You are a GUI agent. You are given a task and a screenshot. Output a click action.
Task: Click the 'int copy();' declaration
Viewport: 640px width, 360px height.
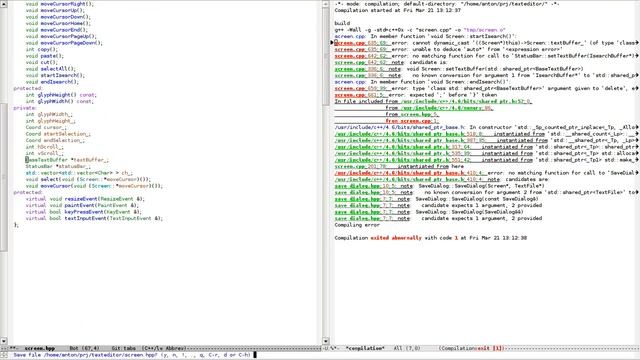[42, 49]
